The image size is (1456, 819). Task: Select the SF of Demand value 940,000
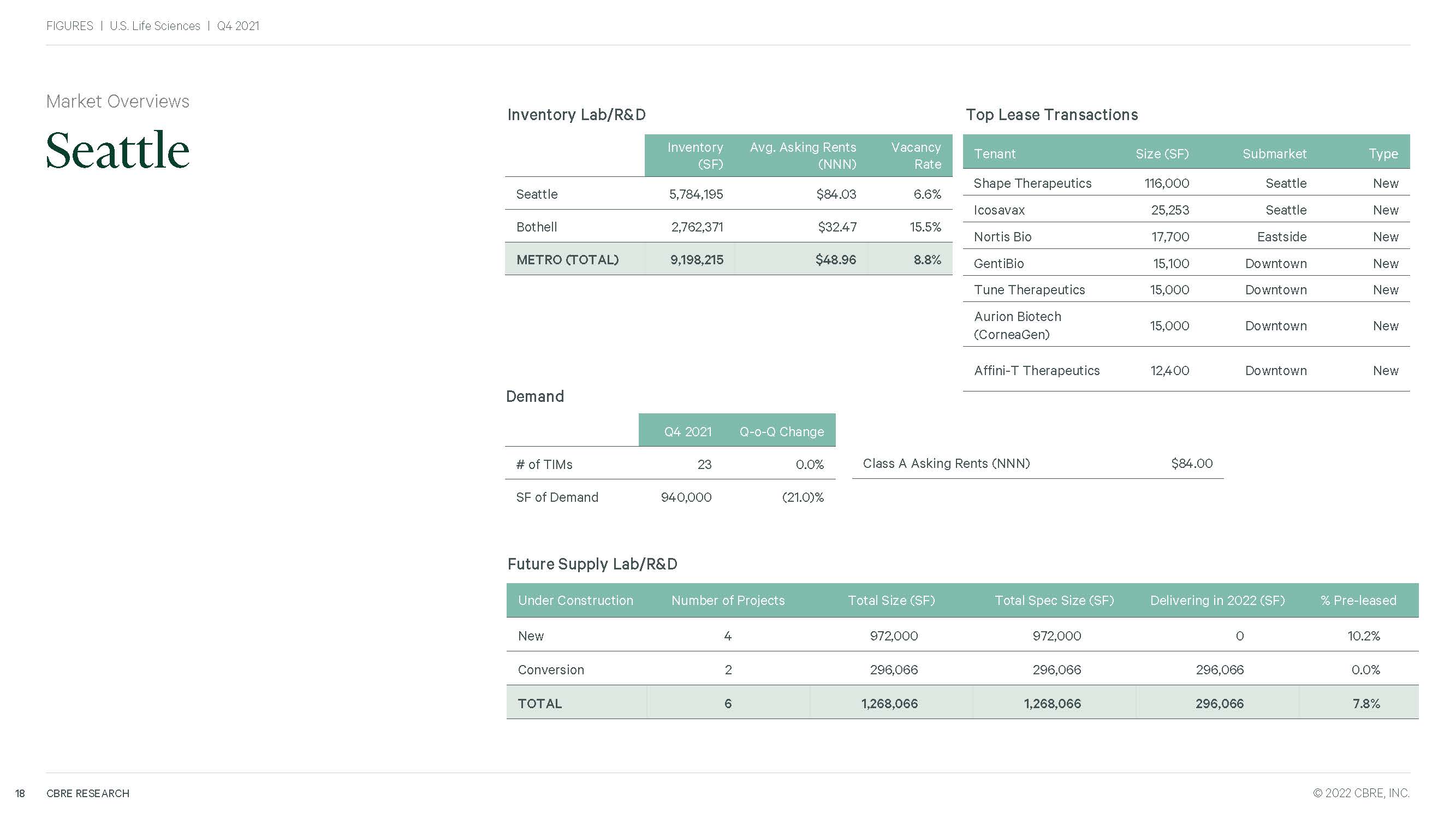(x=686, y=497)
